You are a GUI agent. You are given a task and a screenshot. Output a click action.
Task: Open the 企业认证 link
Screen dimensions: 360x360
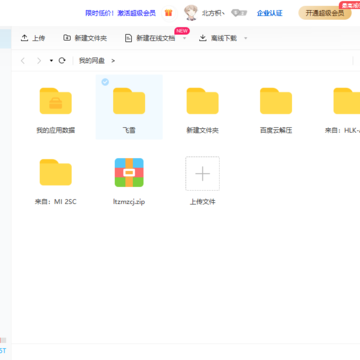[270, 13]
